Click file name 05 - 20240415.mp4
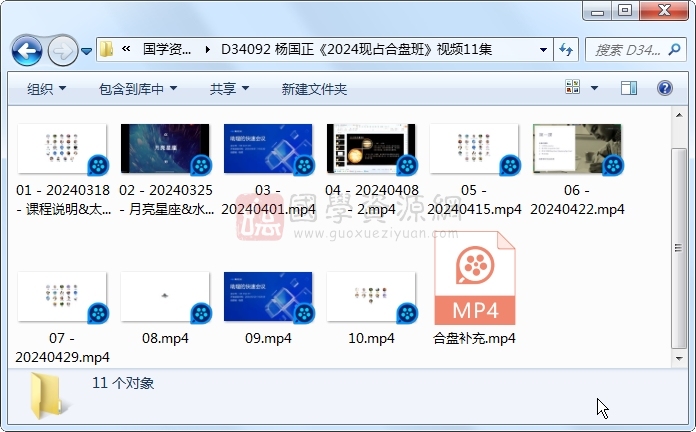The image size is (696, 432). coord(474,199)
